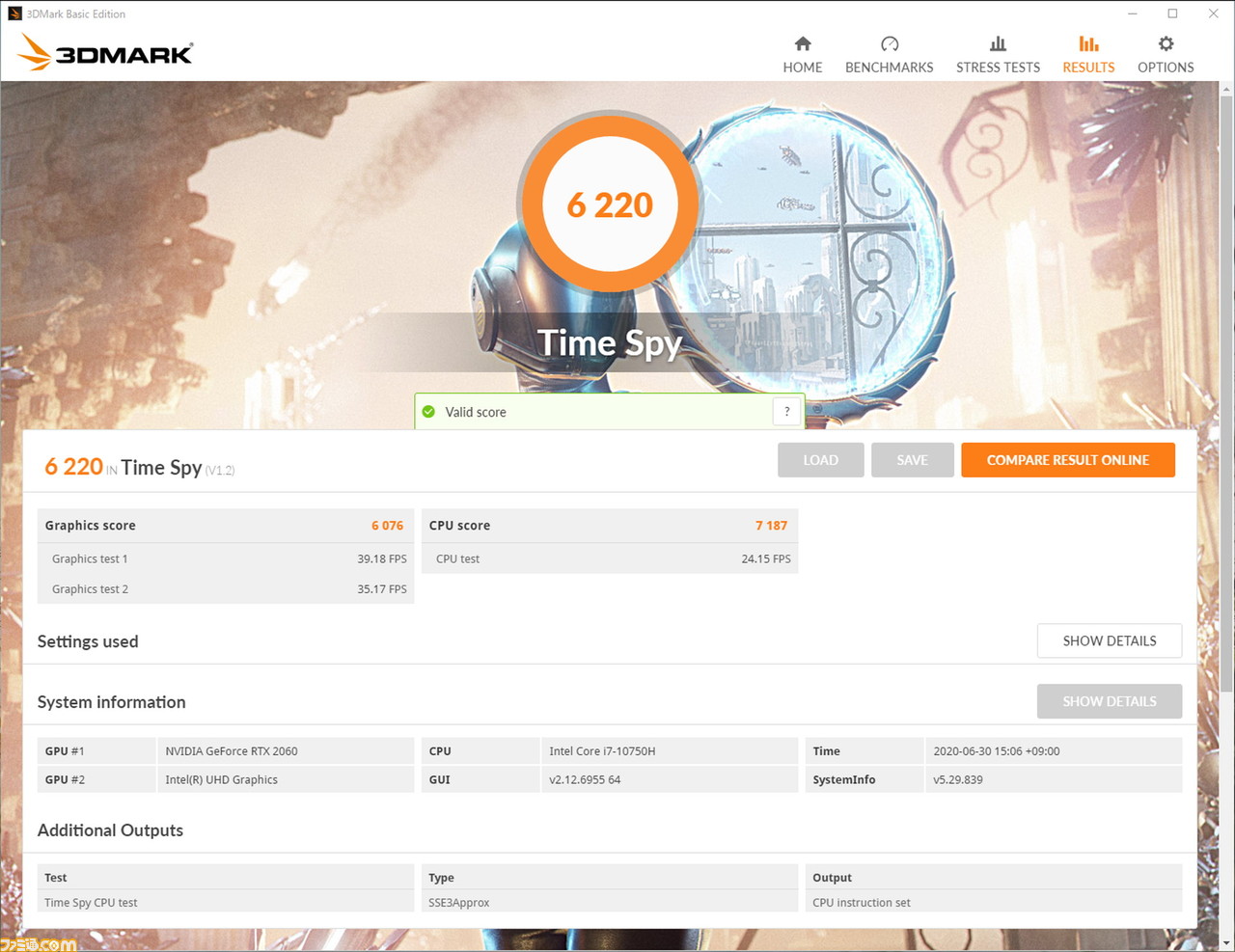
Task: Select CPU instruction set output cell
Action: [x=994, y=903]
